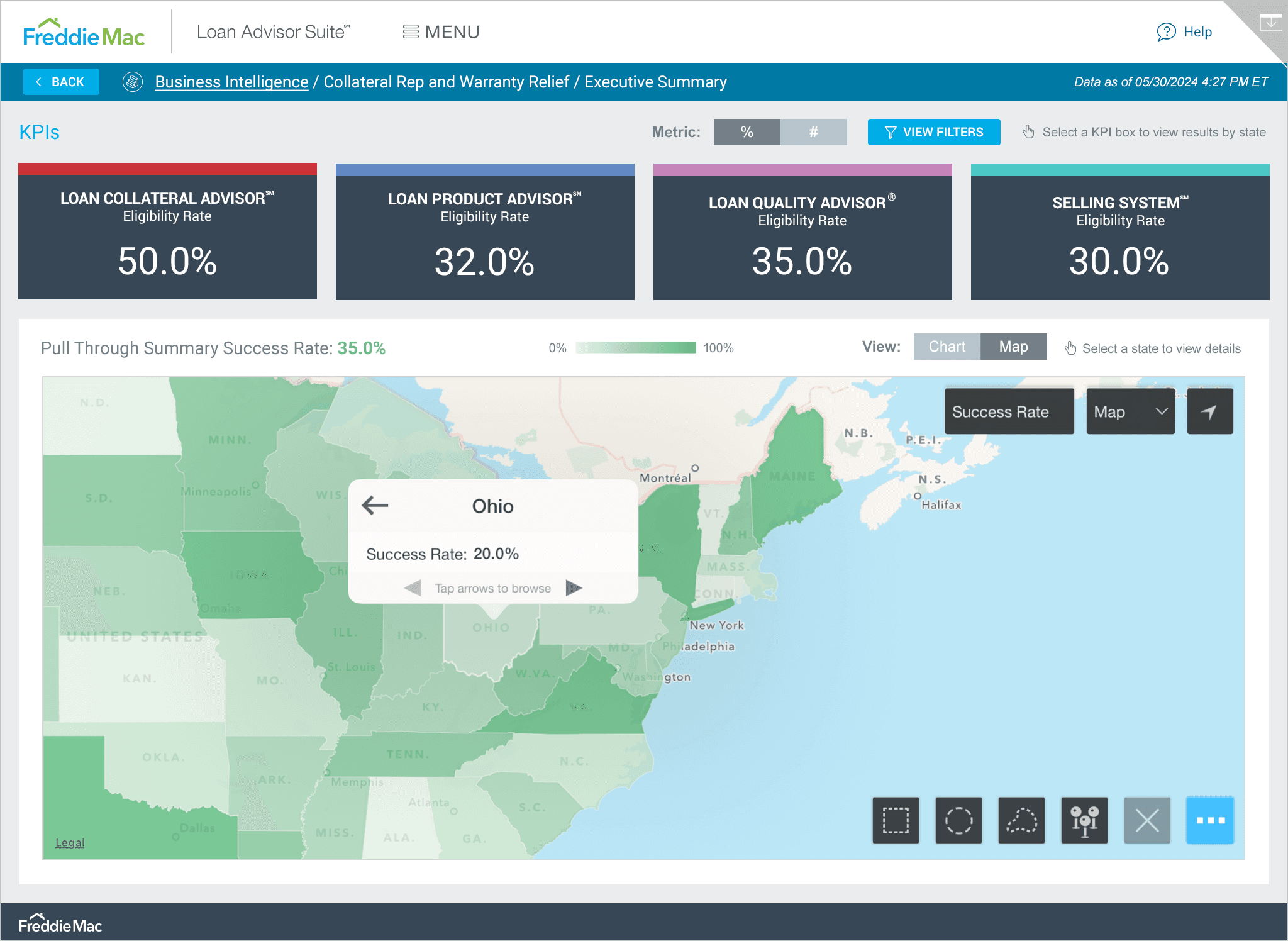Switch metric to number count
Screen dimensions: 1288x941
click(813, 132)
